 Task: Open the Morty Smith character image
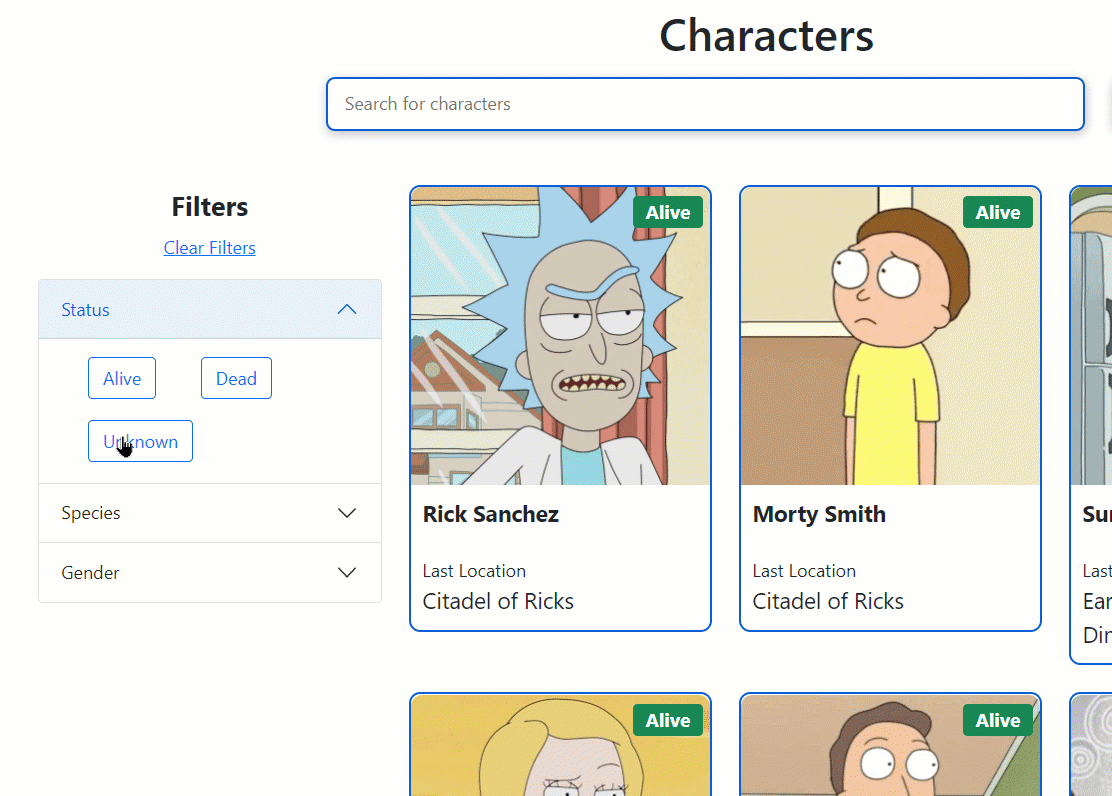click(890, 336)
